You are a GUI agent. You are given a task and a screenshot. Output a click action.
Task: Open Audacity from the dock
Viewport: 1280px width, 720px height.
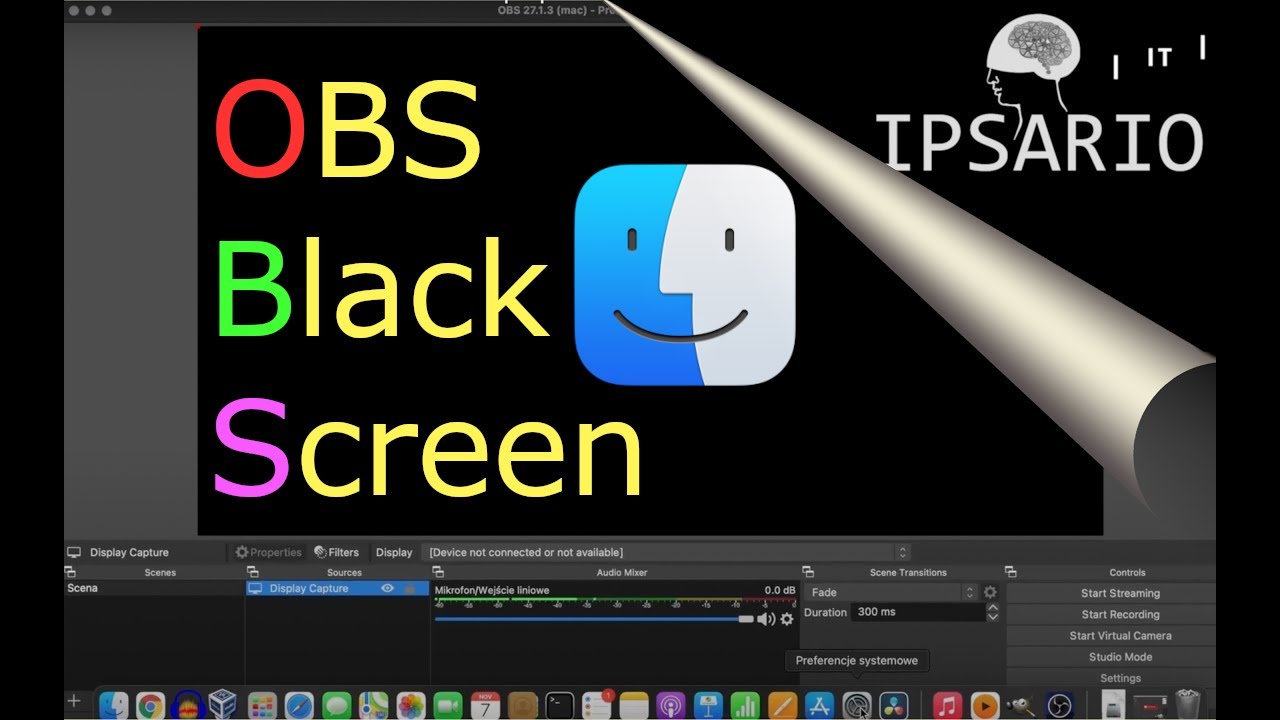(188, 705)
